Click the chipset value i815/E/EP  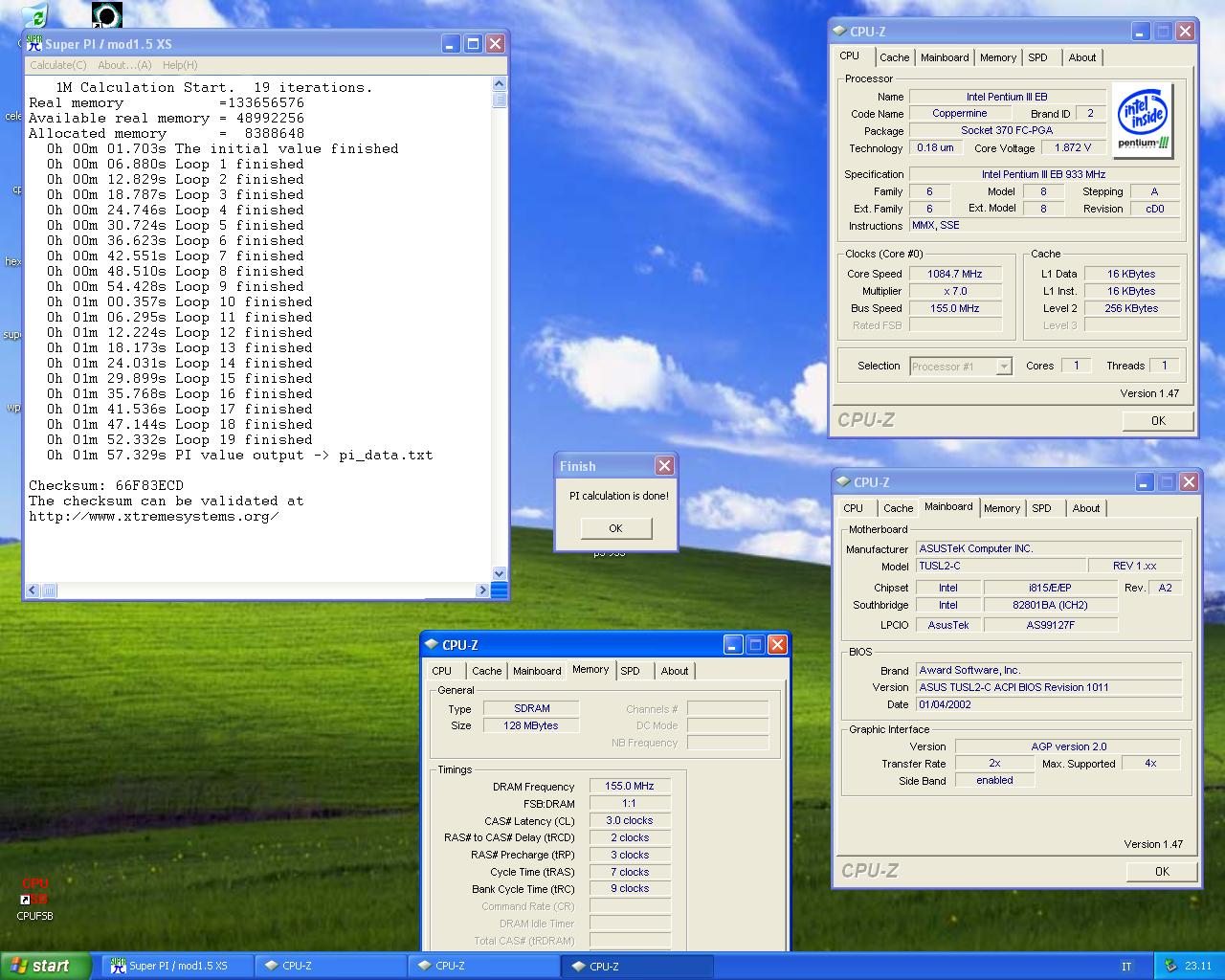(1051, 588)
